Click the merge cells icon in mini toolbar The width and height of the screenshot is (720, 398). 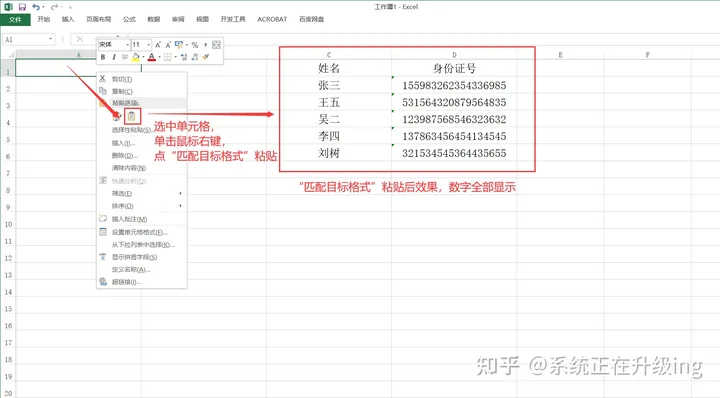216,45
